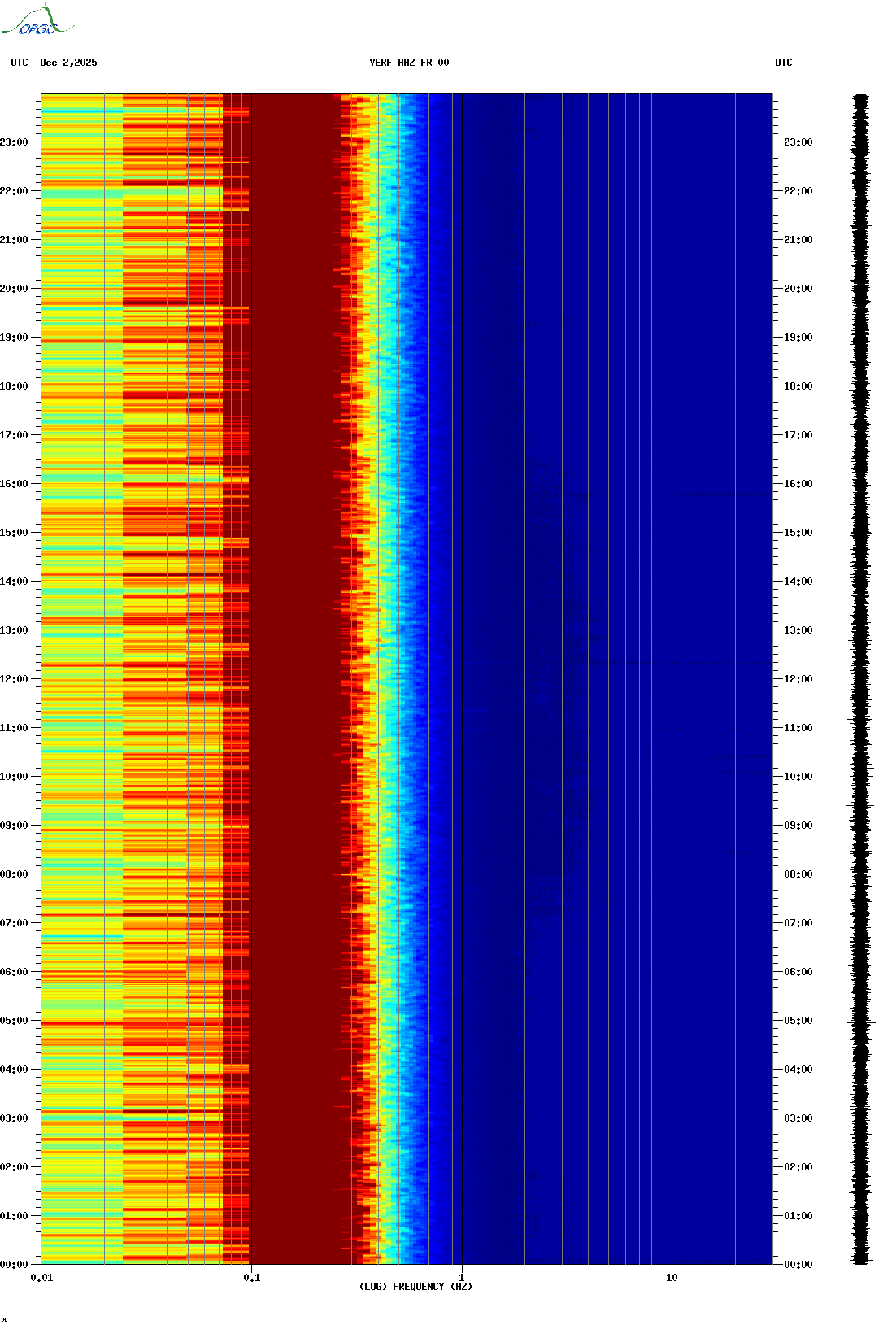Click the station title 'VERF HHZ FR 00'

point(409,63)
